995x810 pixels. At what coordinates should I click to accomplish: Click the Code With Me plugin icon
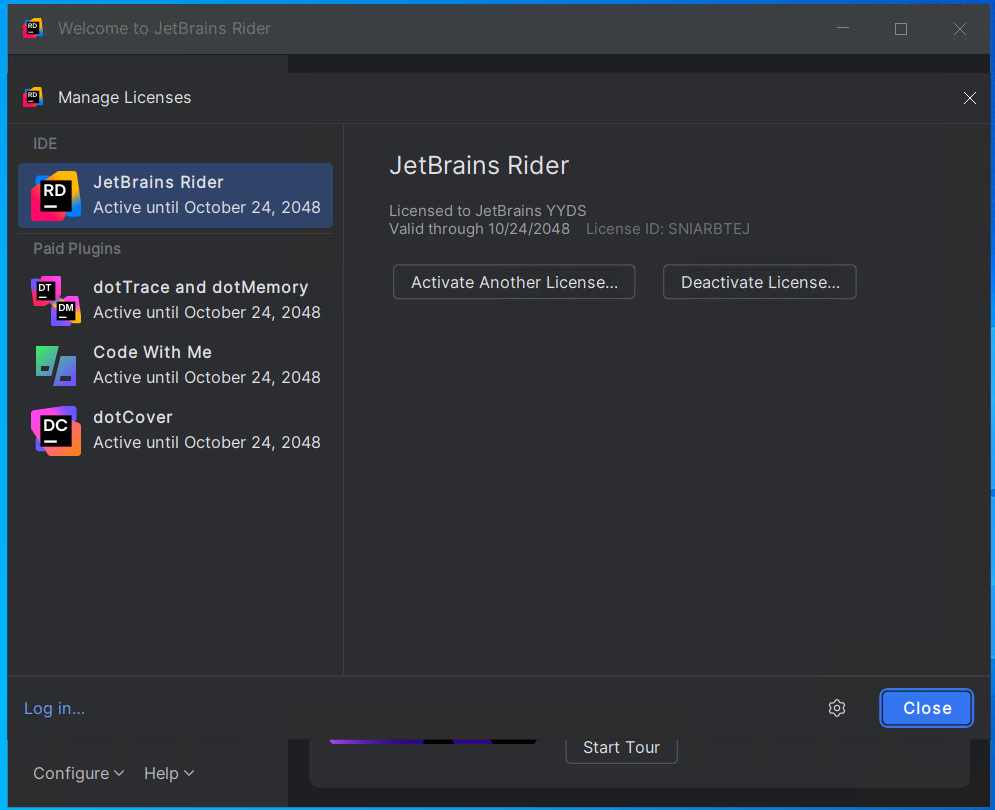click(x=56, y=366)
